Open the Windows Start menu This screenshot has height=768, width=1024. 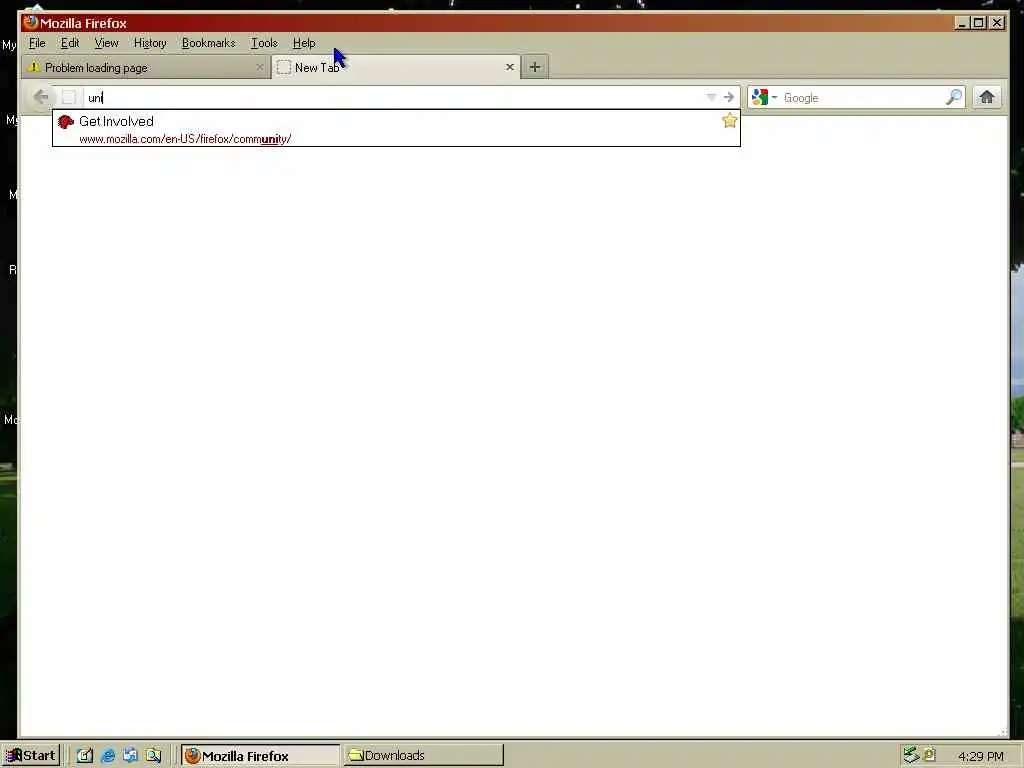pos(31,756)
